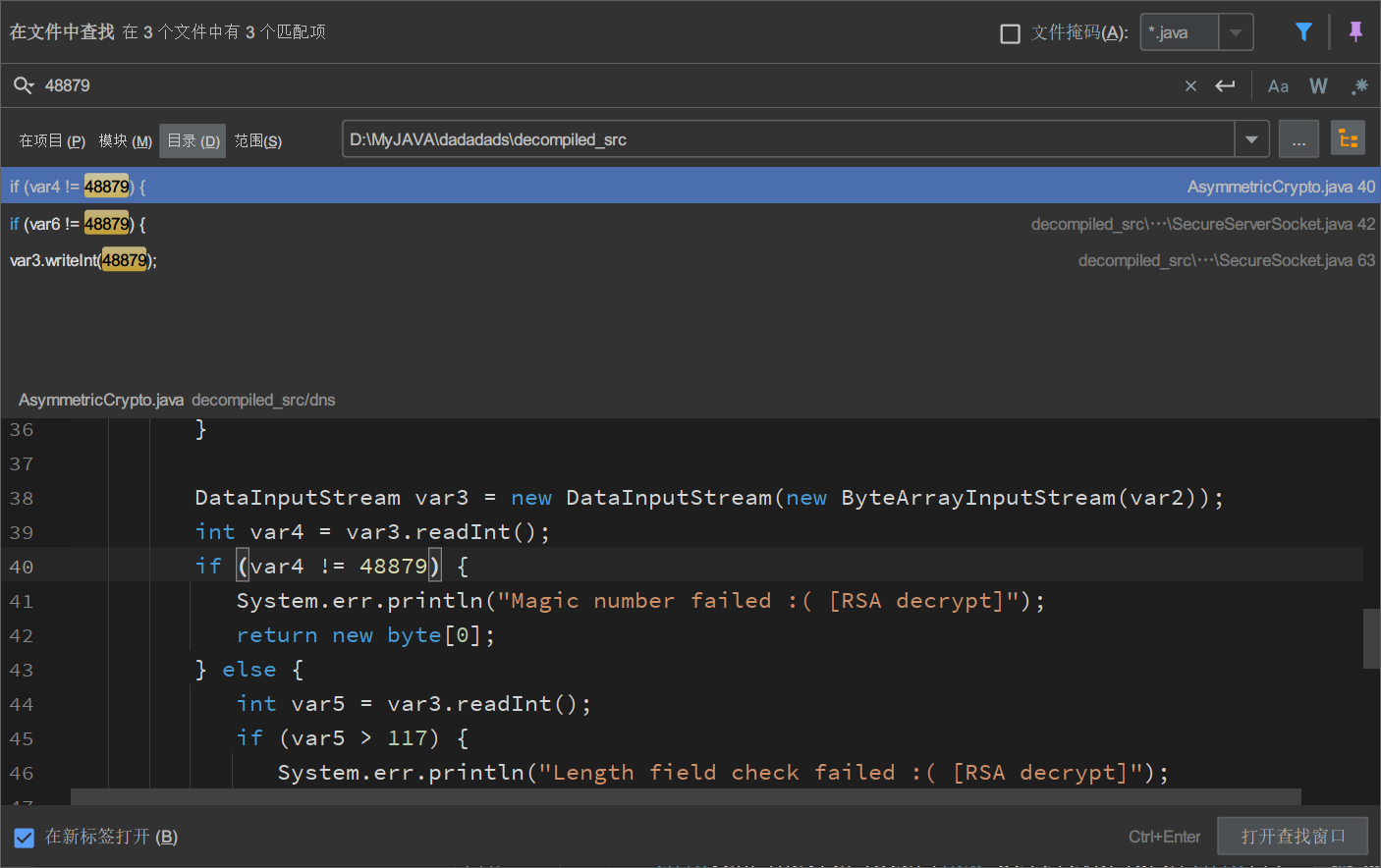Select SecureSocket.java line 63 result
Image resolution: width=1381 pixels, height=868 pixels.
[x=690, y=260]
